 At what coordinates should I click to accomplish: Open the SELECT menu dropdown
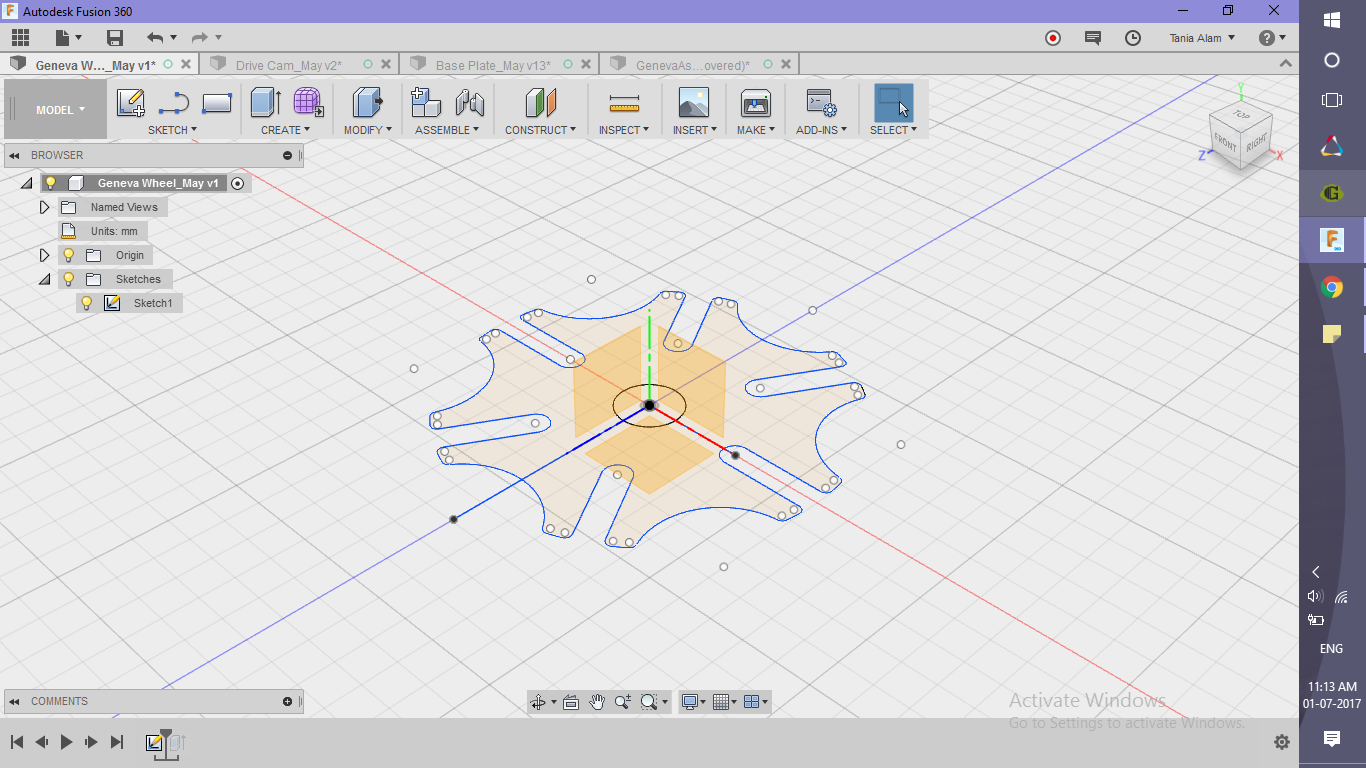click(893, 130)
